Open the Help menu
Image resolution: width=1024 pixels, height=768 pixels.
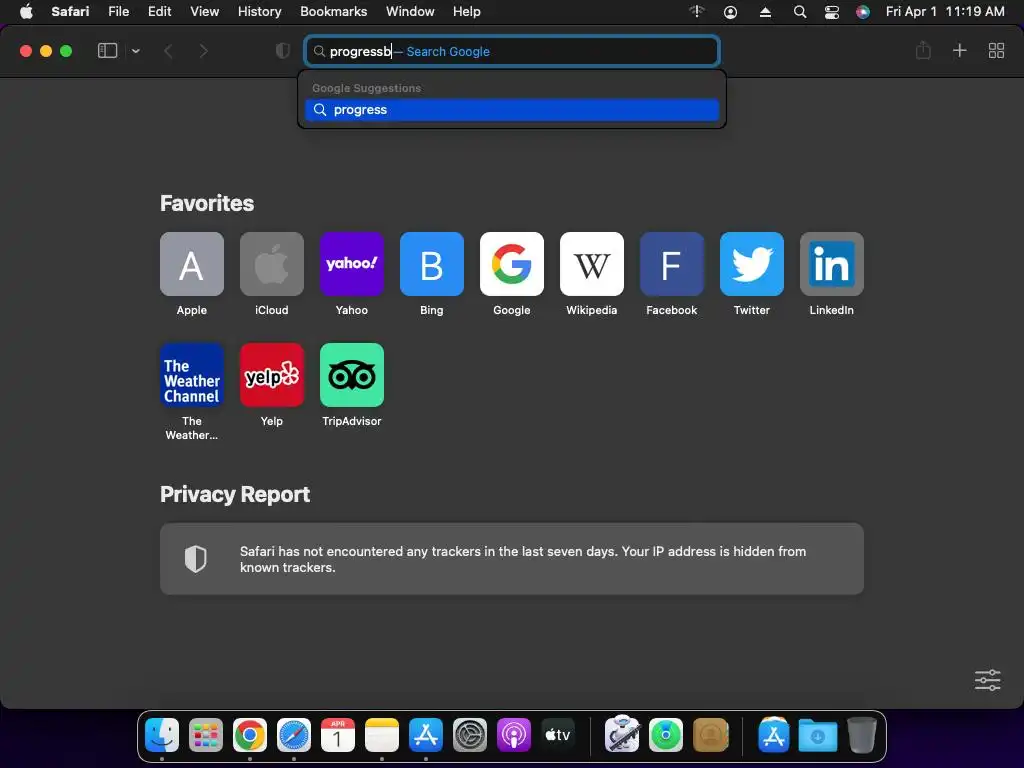467,11
